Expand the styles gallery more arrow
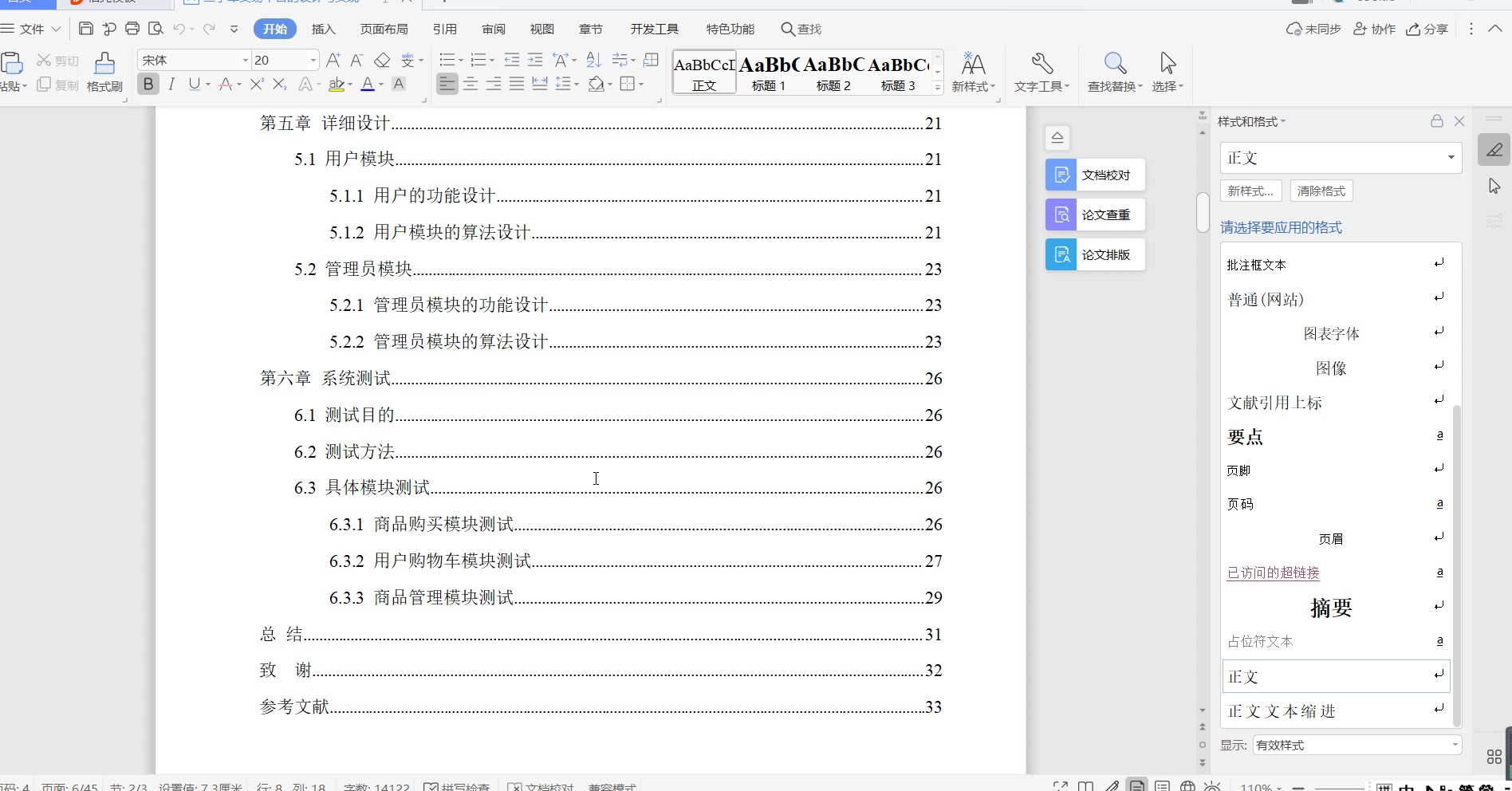 [938, 87]
